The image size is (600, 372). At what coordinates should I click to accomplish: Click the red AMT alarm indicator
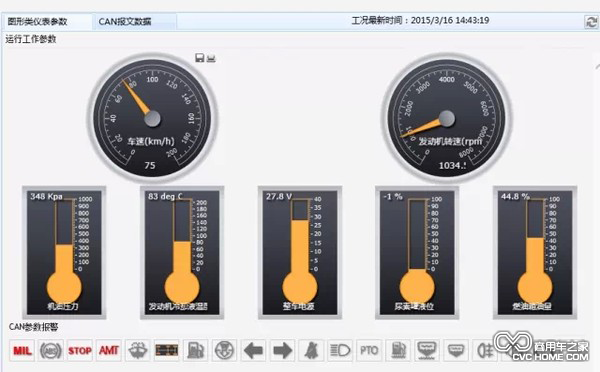(109, 350)
